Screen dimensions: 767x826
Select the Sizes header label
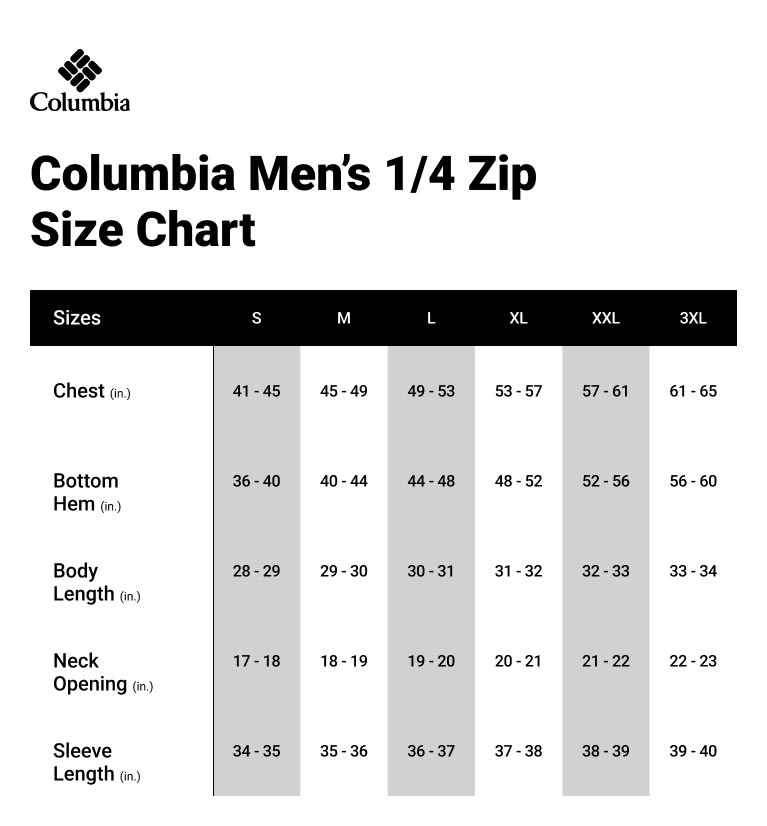(77, 318)
